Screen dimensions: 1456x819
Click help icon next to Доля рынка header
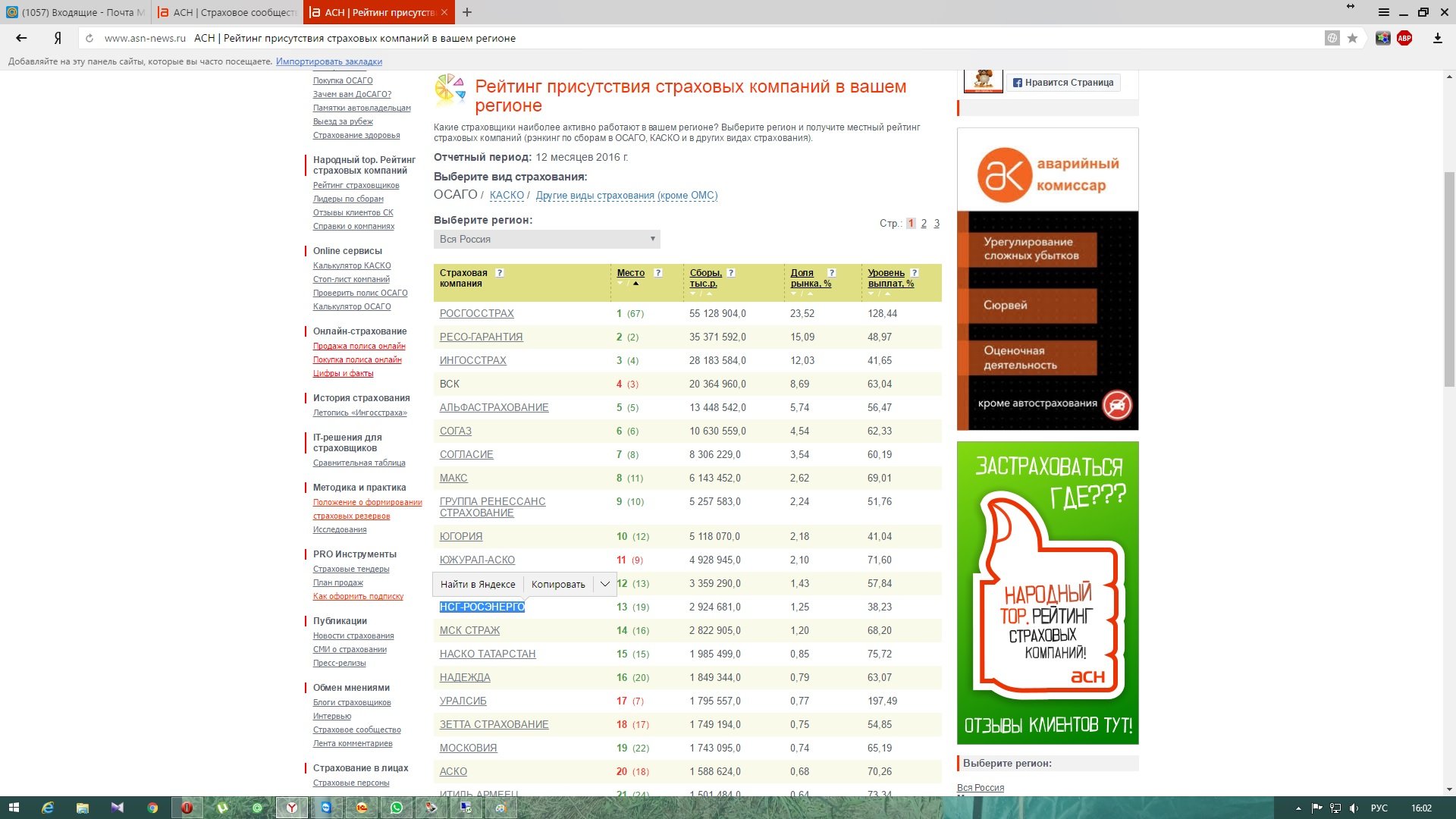[832, 273]
